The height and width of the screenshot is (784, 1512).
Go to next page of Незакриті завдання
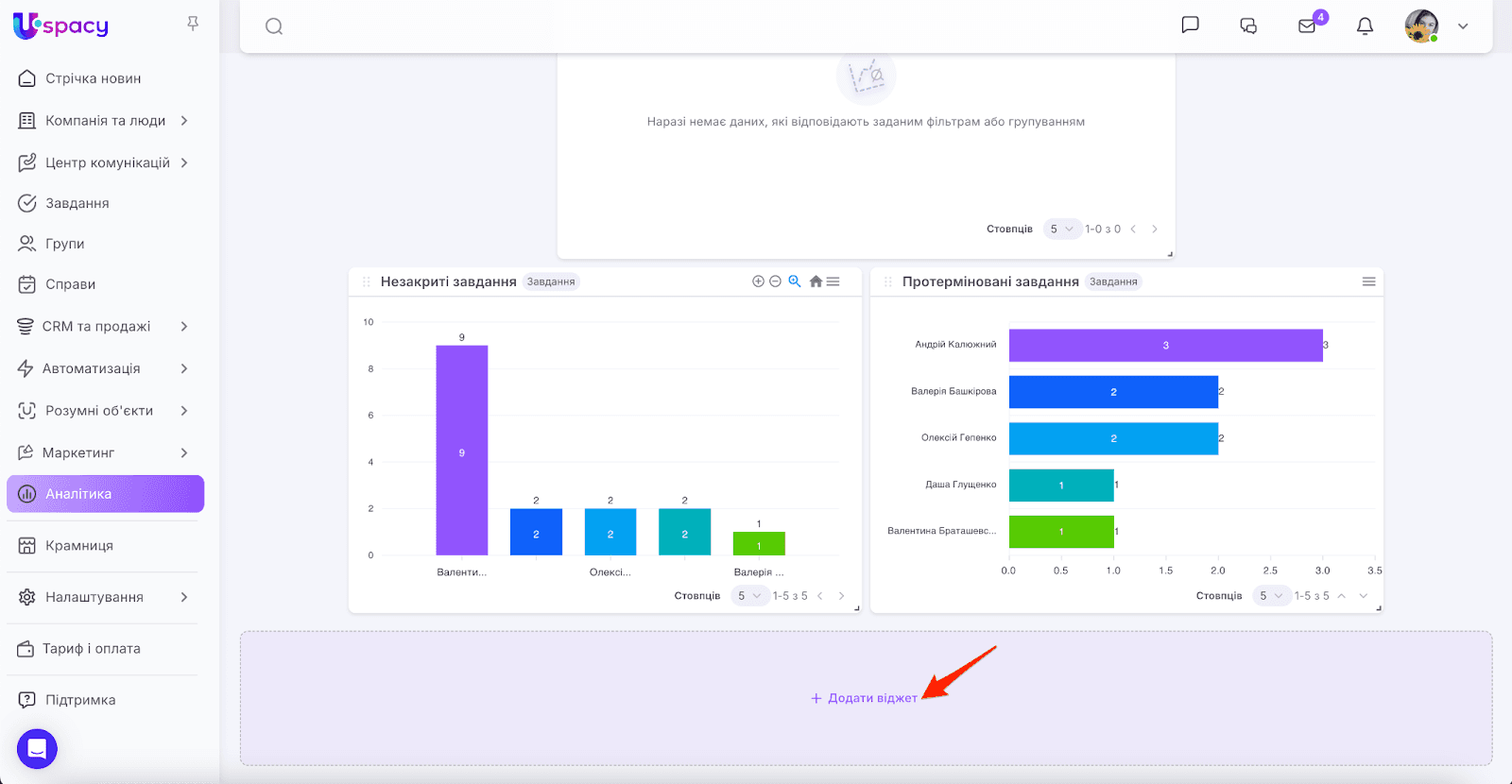coord(842,596)
